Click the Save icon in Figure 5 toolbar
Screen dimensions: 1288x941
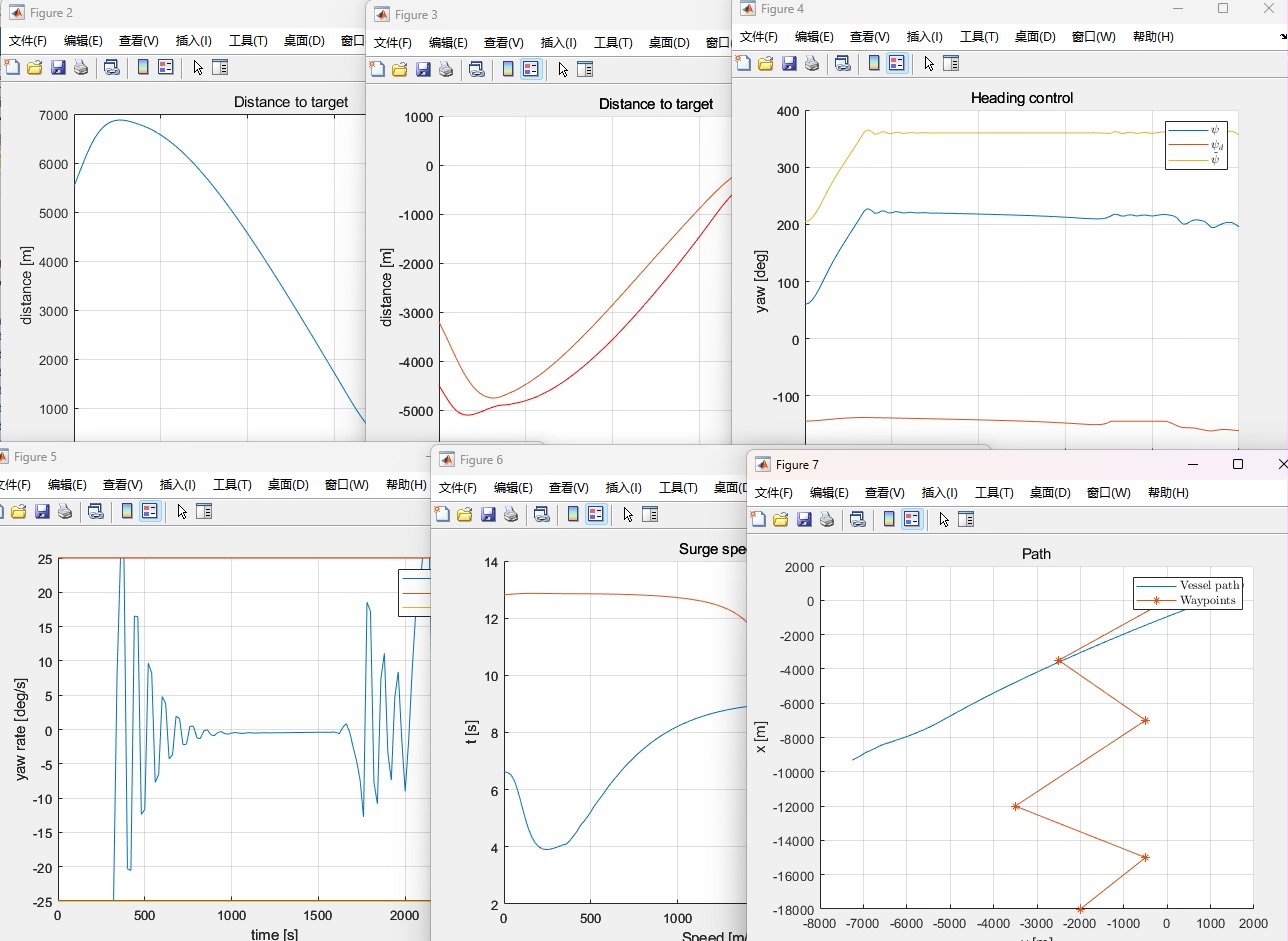pyautogui.click(x=42, y=511)
